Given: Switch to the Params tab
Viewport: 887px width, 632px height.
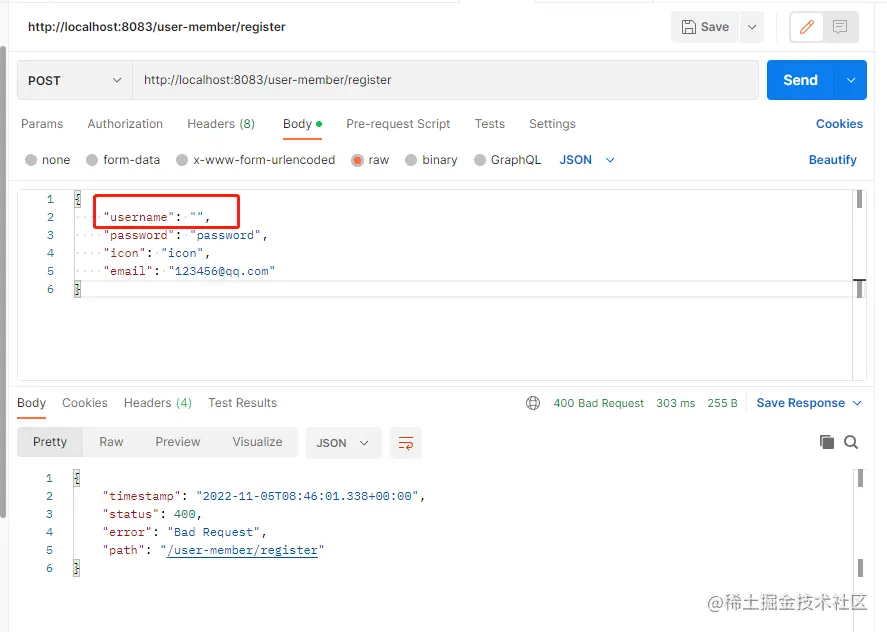Looking at the screenshot, I should [42, 124].
